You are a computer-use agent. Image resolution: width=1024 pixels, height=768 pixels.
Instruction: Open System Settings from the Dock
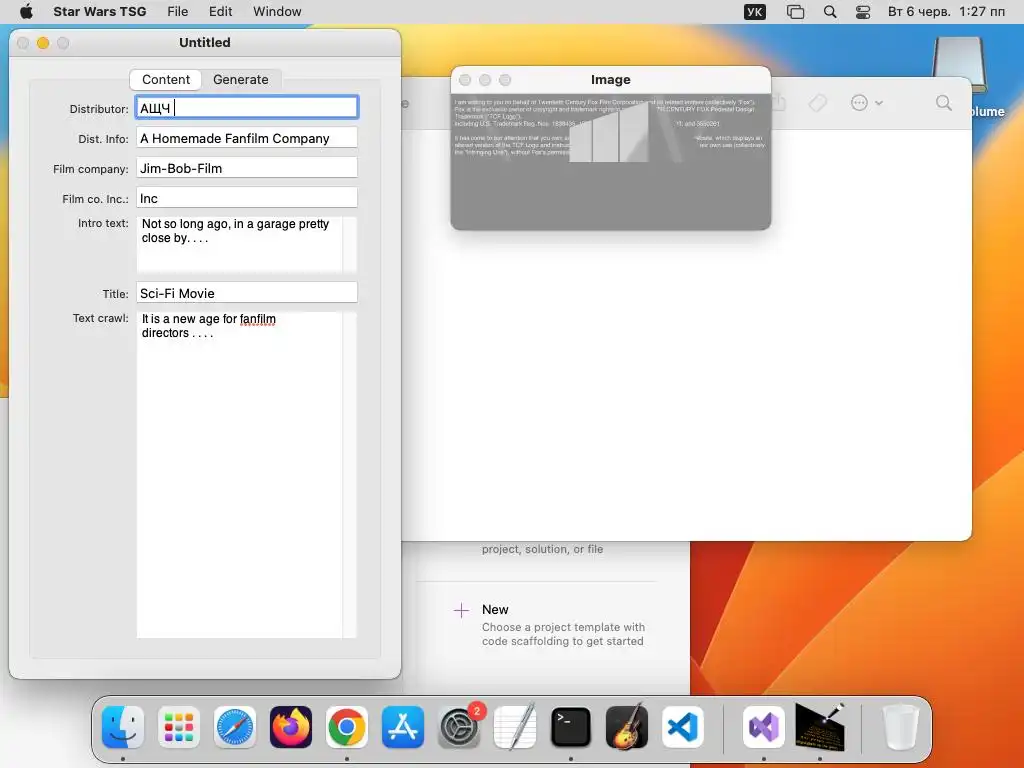[459, 727]
